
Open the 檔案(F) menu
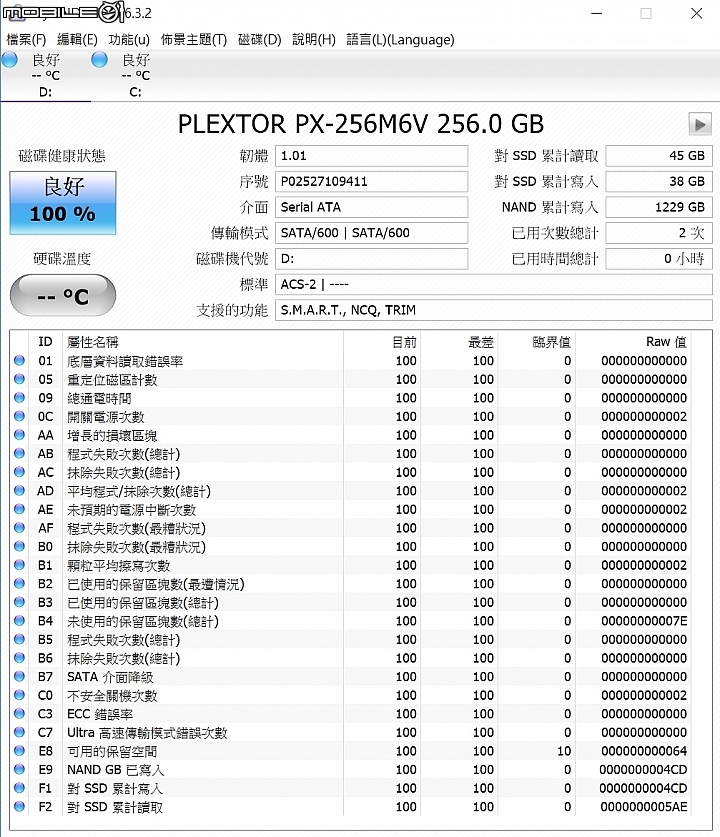26,40
